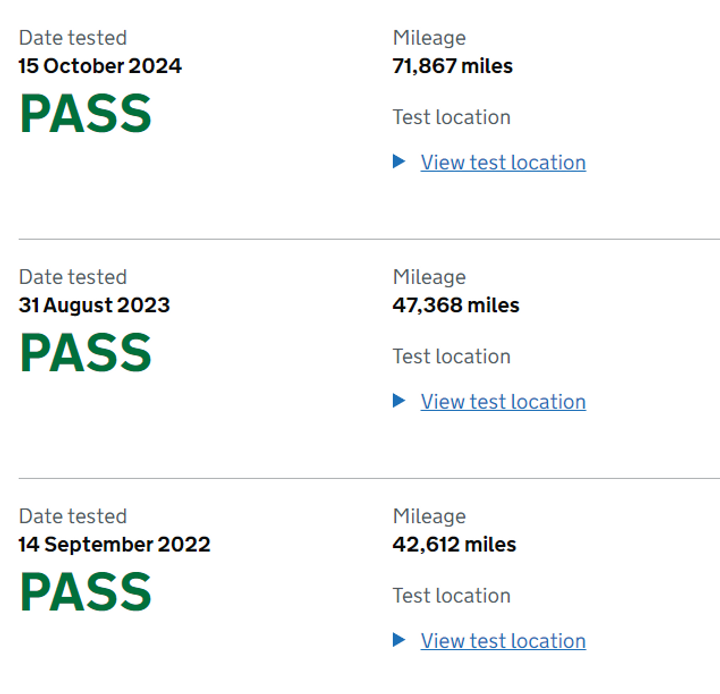The image size is (720, 694).
Task: Click the 'Test location' label in the 2022 entry
Action: [451, 595]
